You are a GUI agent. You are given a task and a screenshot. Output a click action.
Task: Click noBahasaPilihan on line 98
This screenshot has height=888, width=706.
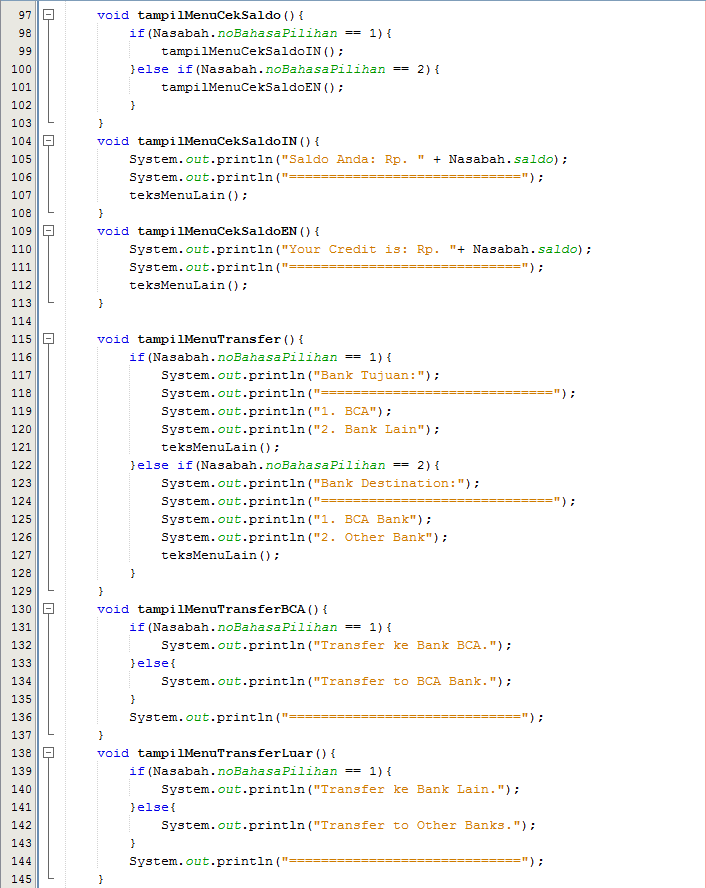pyautogui.click(x=277, y=33)
